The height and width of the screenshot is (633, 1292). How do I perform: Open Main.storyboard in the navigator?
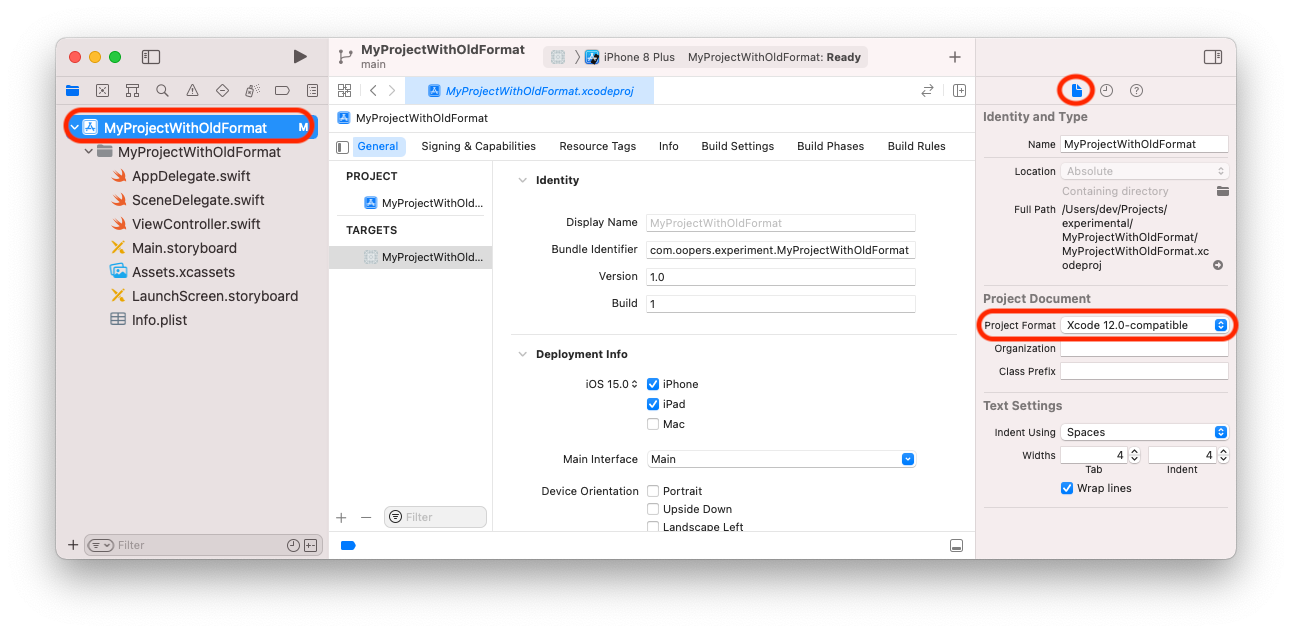click(x=184, y=248)
